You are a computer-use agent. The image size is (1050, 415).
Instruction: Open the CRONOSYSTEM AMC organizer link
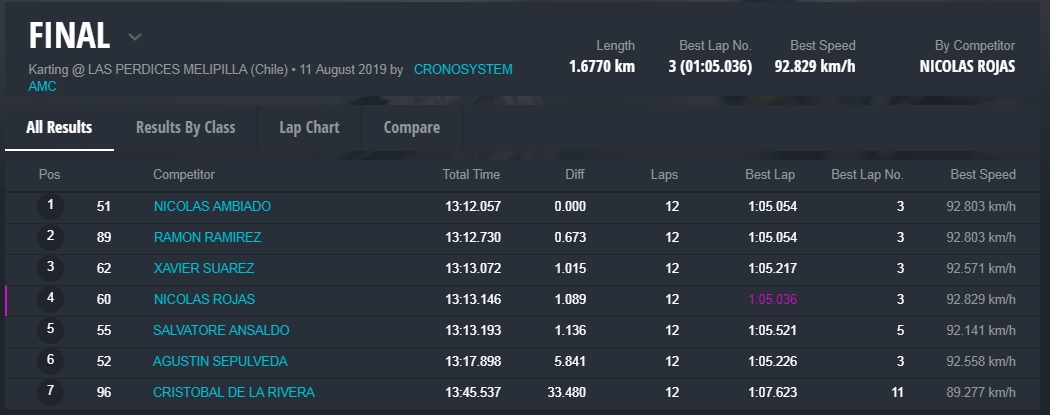click(462, 70)
